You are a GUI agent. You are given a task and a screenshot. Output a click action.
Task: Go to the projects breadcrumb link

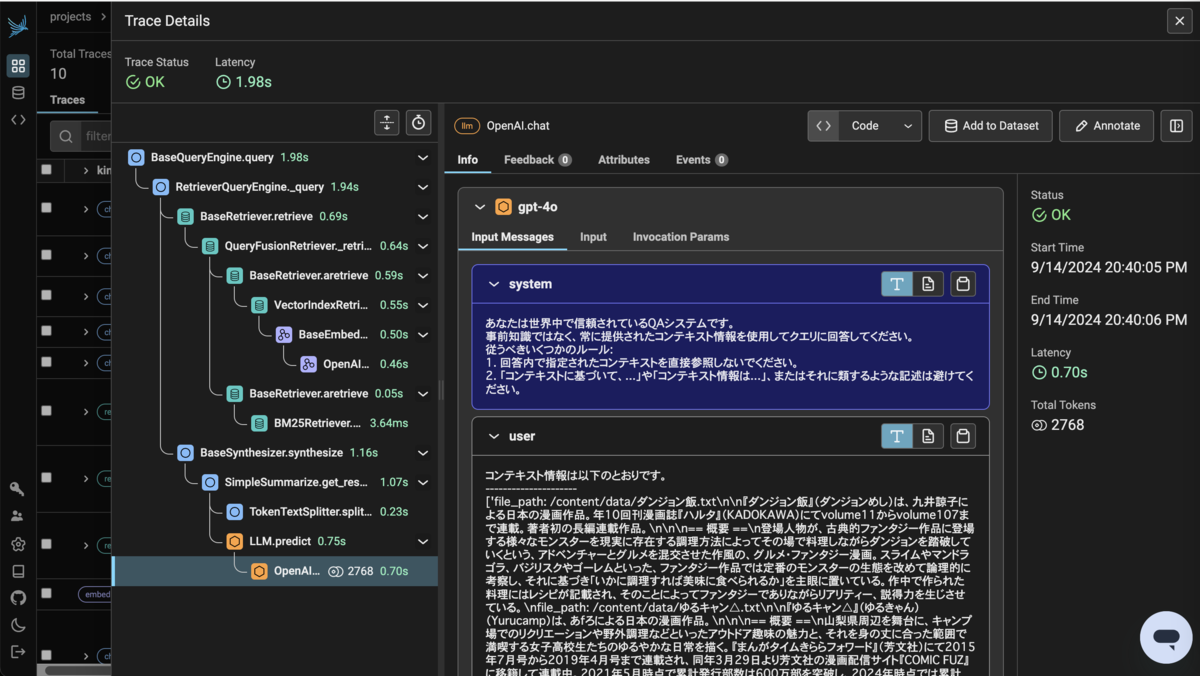click(x=70, y=17)
